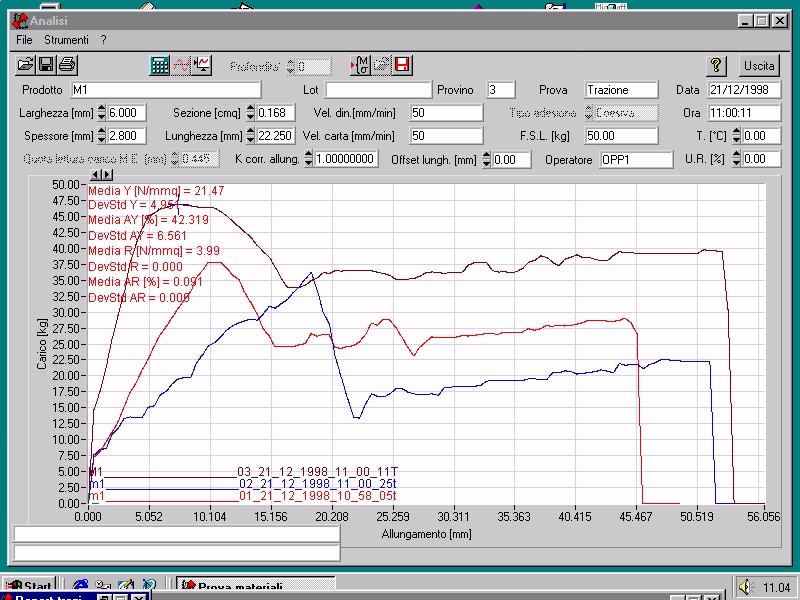Click inside the Lot text field
The image size is (800, 600).
tap(378, 90)
